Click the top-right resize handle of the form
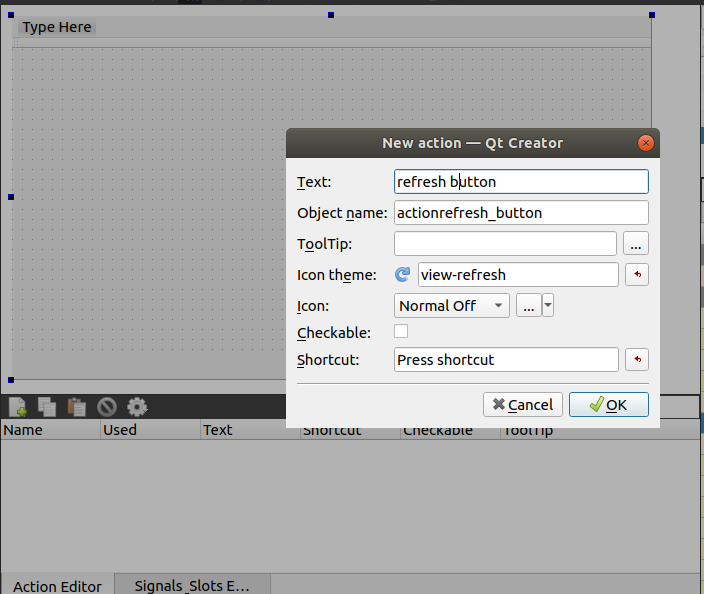704x594 pixels. pyautogui.click(x=652, y=15)
